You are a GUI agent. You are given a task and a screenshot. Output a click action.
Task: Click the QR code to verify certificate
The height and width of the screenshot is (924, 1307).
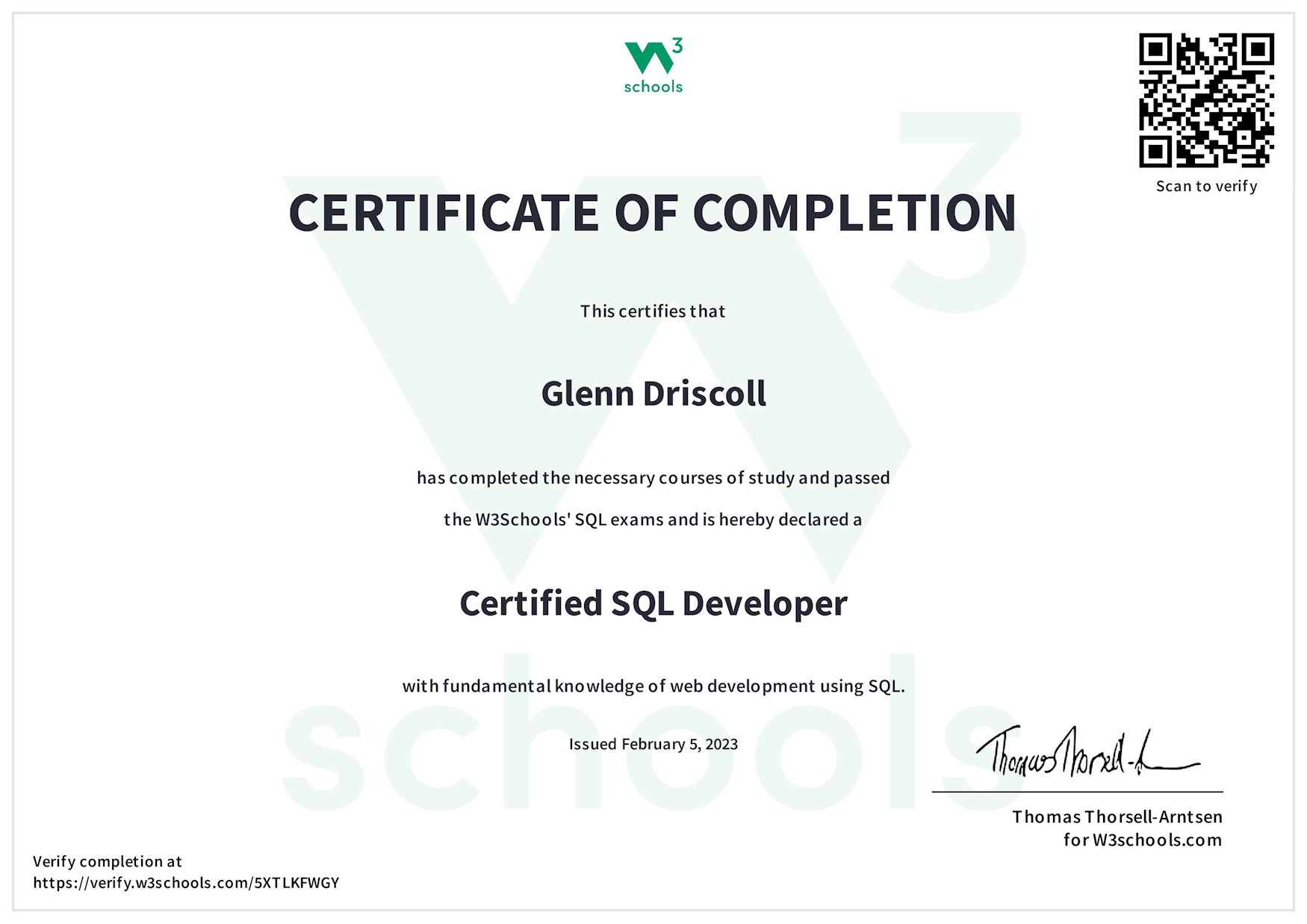point(1207,99)
